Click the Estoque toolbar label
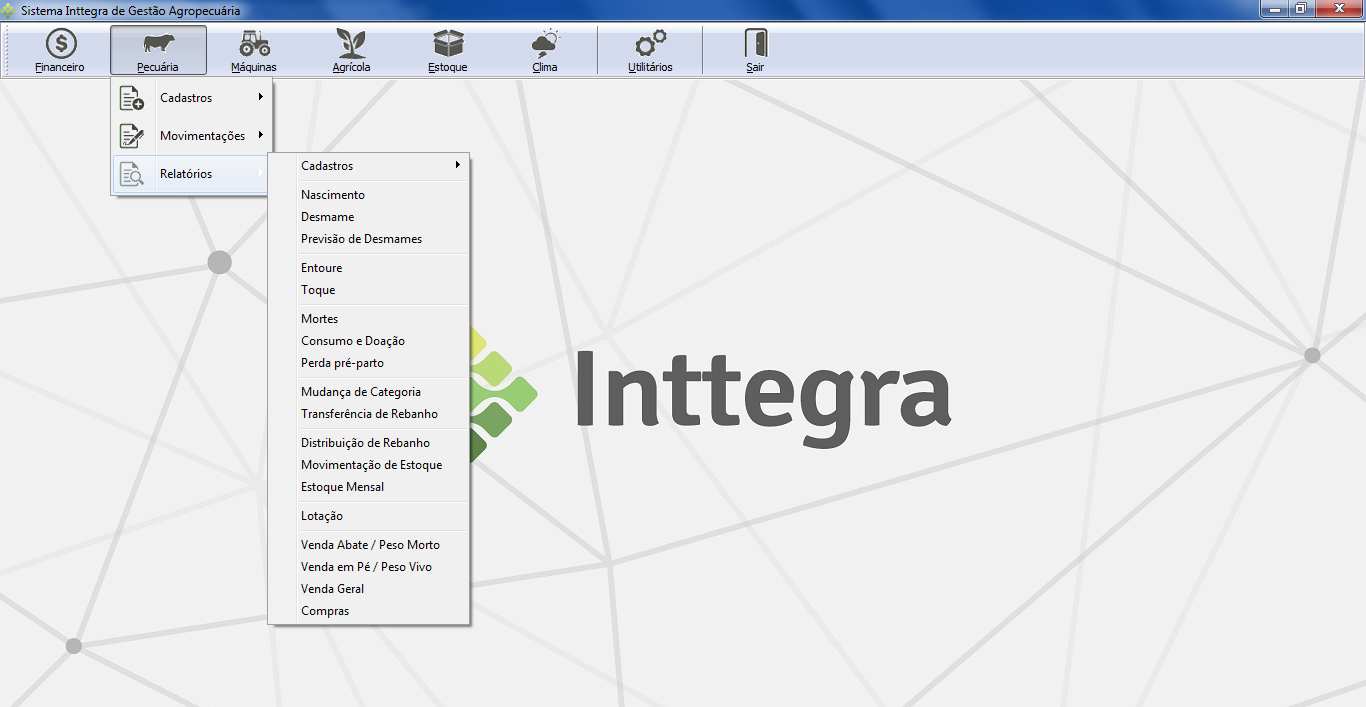This screenshot has width=1366, height=707. tap(448, 68)
